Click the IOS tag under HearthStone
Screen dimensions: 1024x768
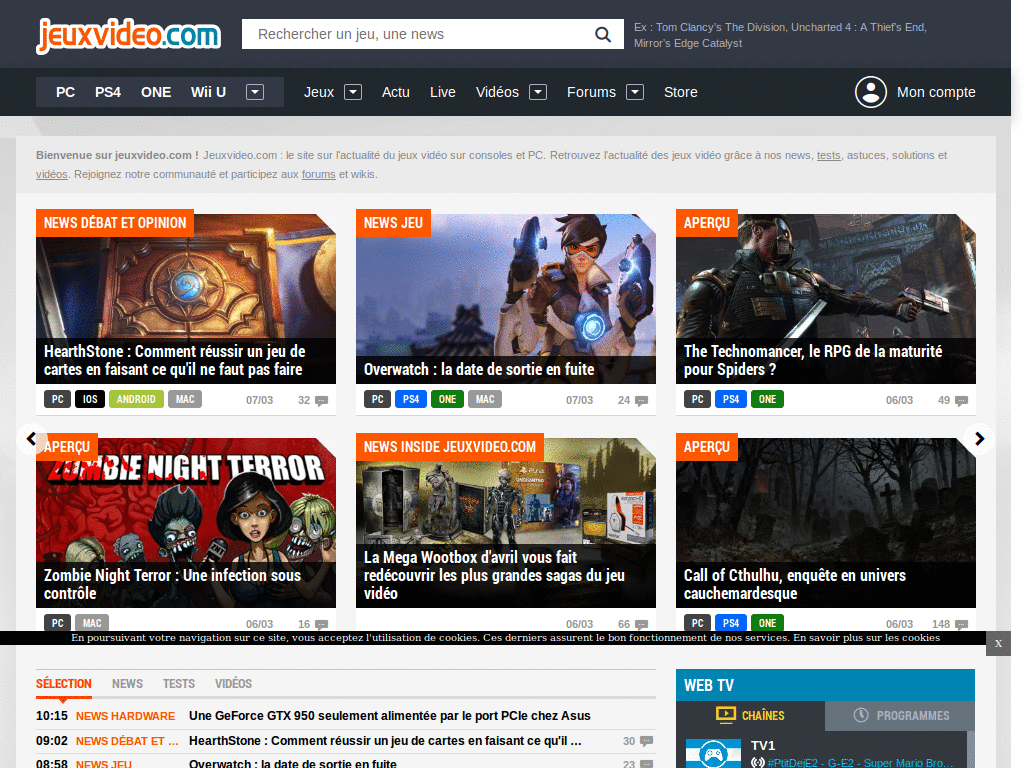pos(90,399)
